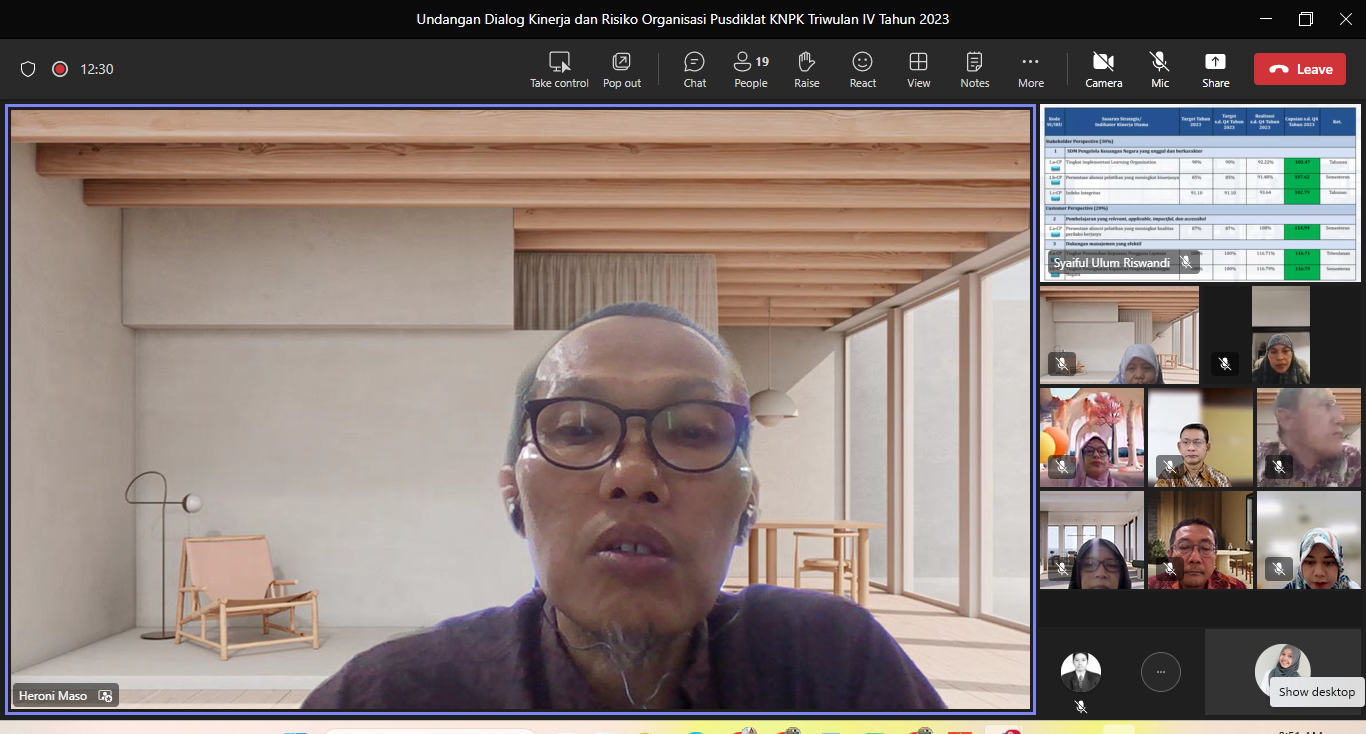Click the icon beside Heroni Maso's name

(x=105, y=695)
